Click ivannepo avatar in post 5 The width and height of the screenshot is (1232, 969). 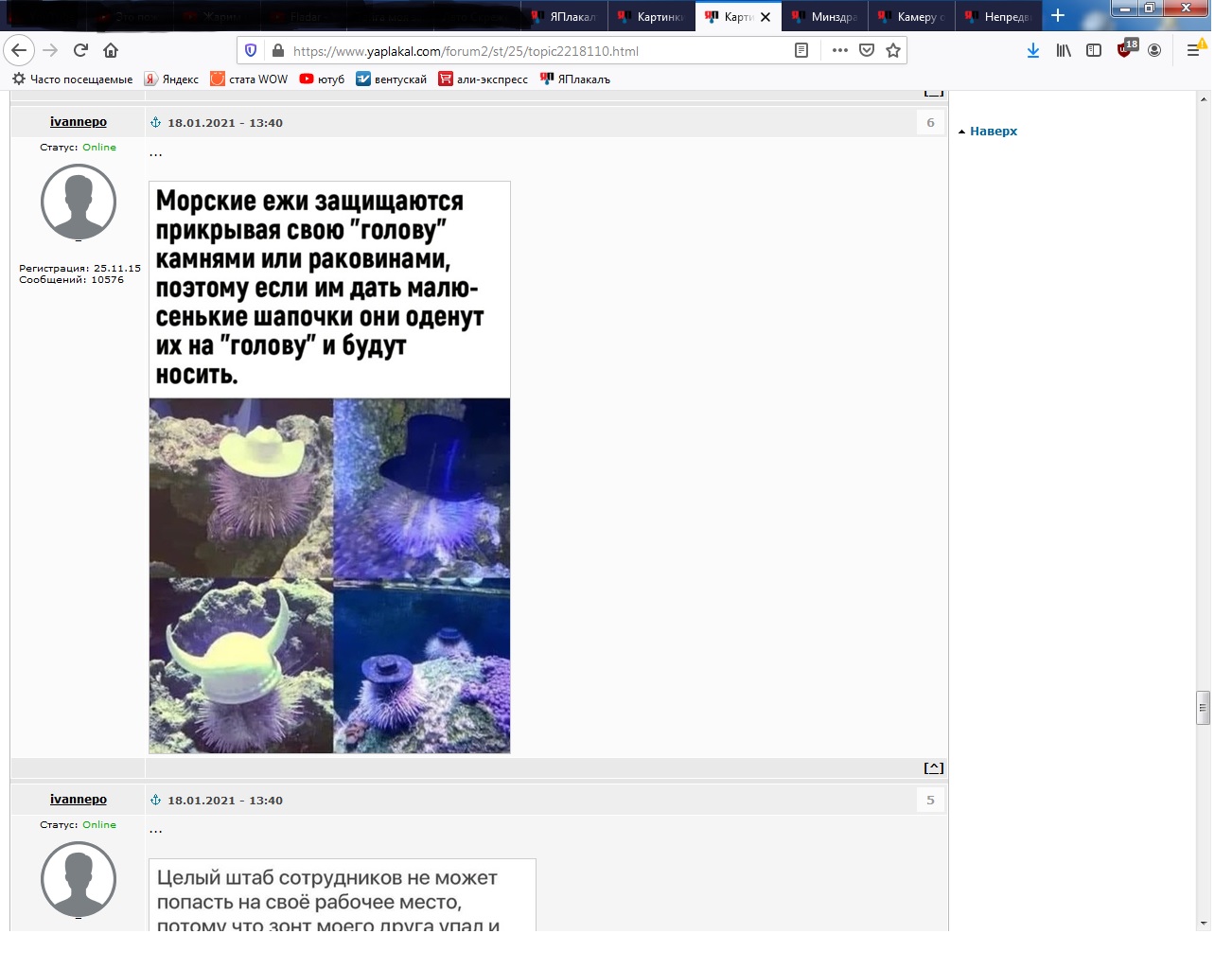click(79, 879)
